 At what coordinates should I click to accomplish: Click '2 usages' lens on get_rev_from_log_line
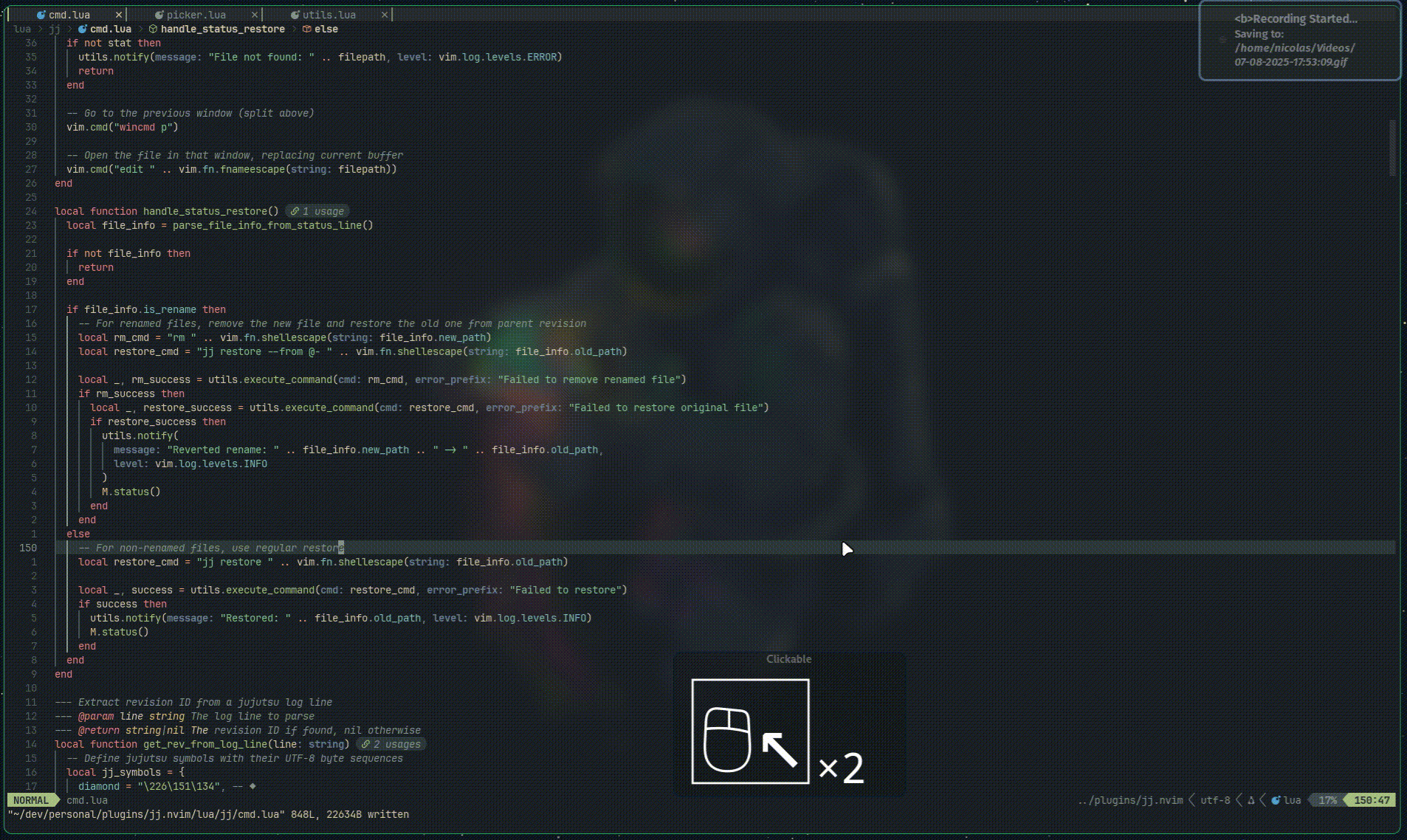pos(391,744)
